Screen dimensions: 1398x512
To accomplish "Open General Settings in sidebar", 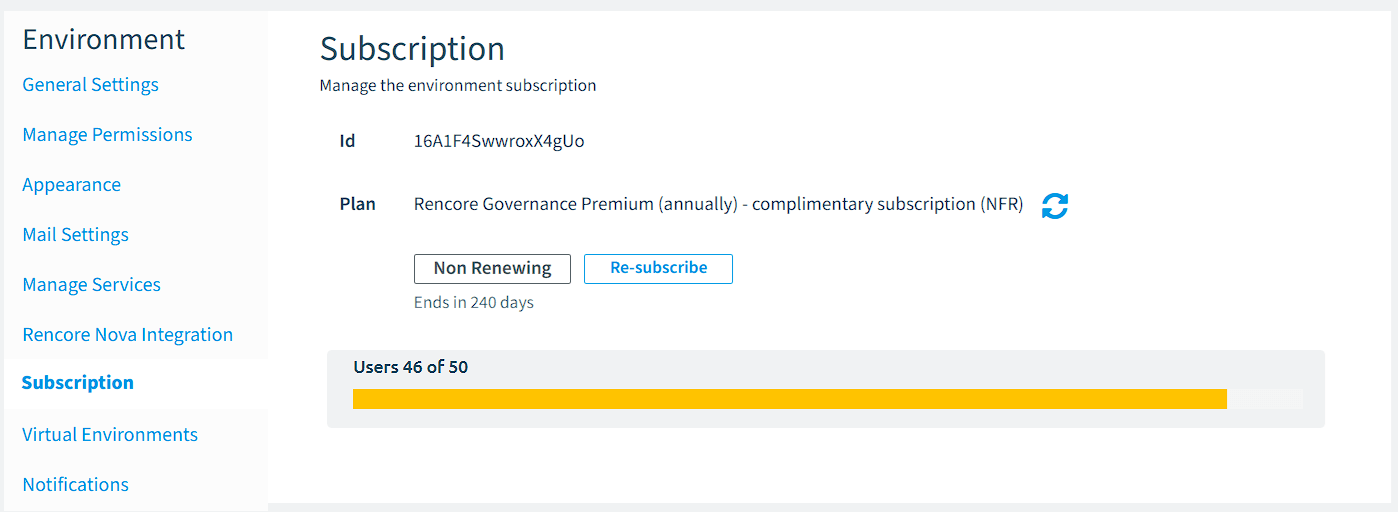I will tap(91, 85).
